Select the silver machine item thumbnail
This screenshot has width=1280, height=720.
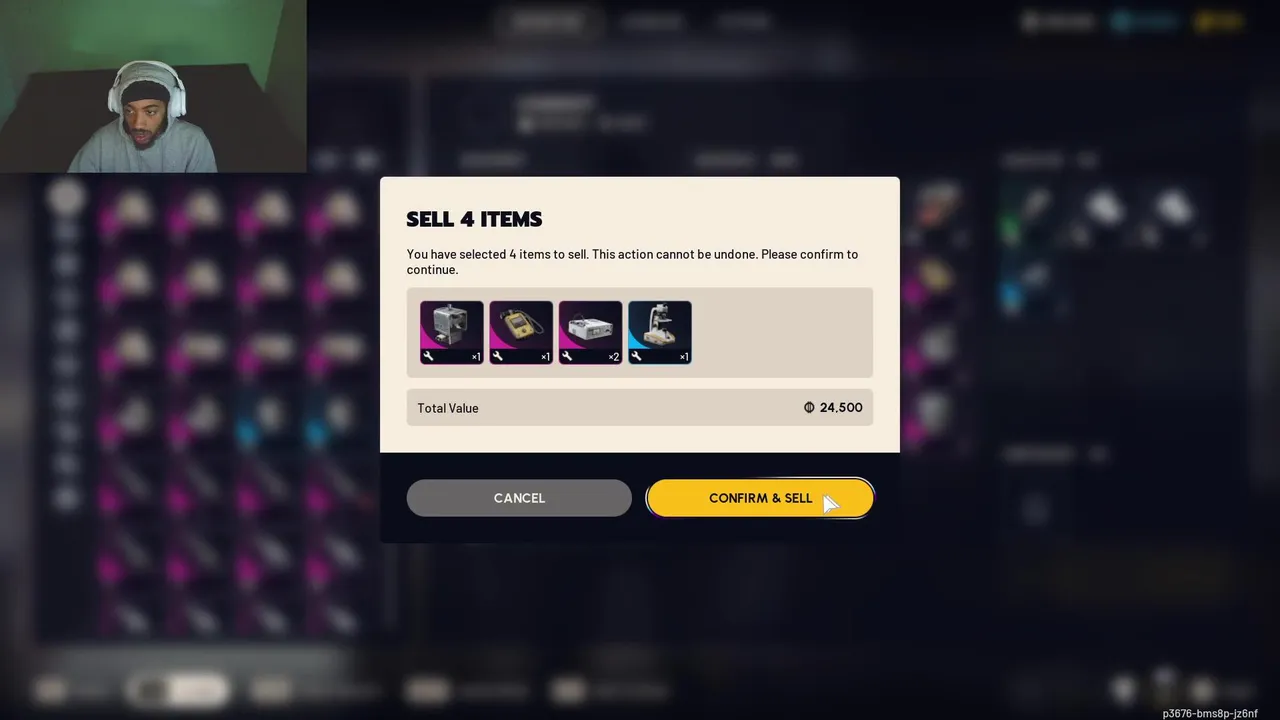(x=451, y=332)
